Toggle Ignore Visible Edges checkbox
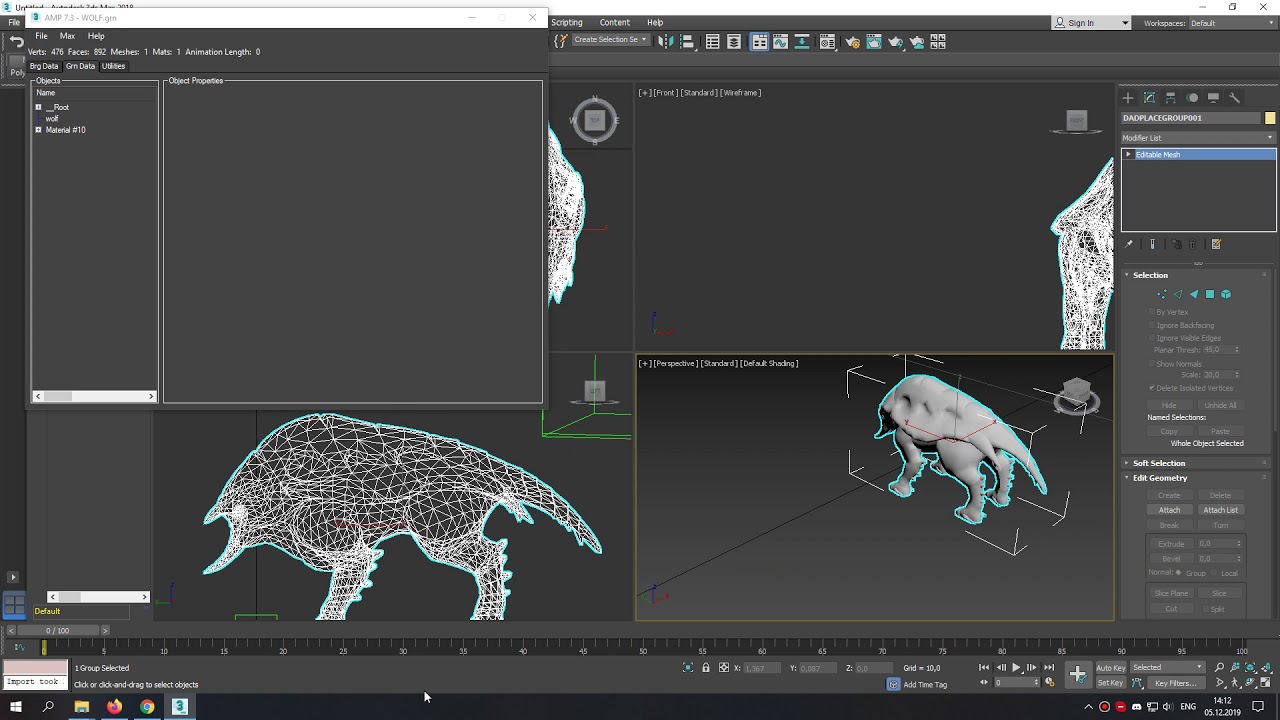1280x720 pixels. pos(1152,338)
